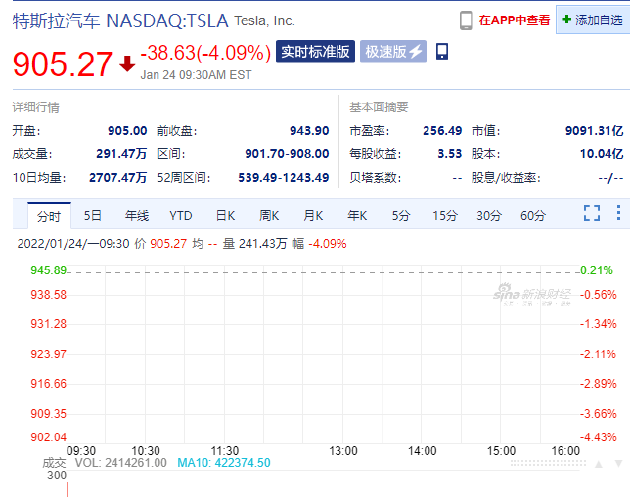Screen dimensions: 630x497
Task: Click the phone icon beside 在APP中查看
Action: coord(466,20)
